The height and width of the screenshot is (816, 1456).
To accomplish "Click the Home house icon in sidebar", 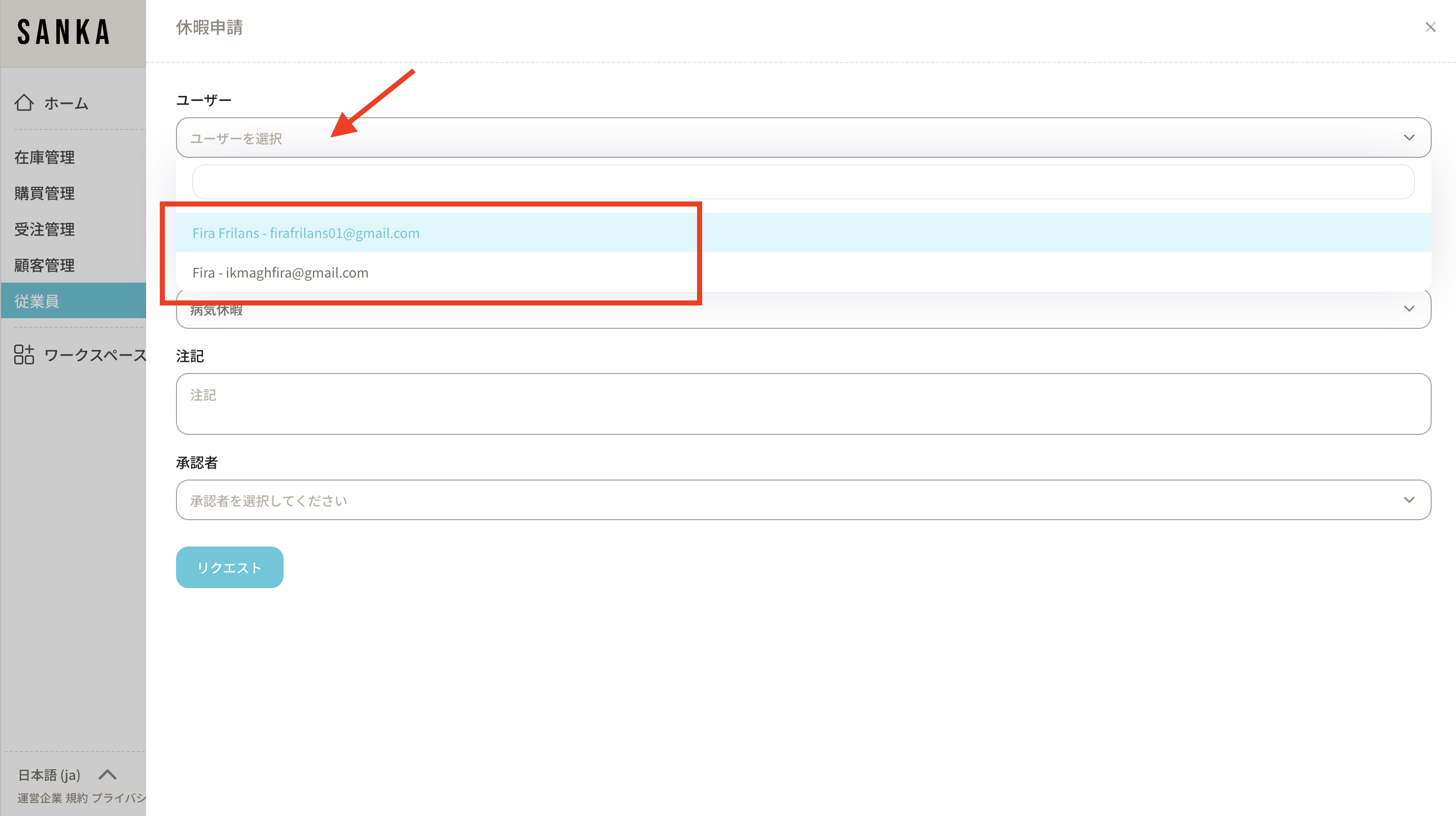I will coord(24,103).
